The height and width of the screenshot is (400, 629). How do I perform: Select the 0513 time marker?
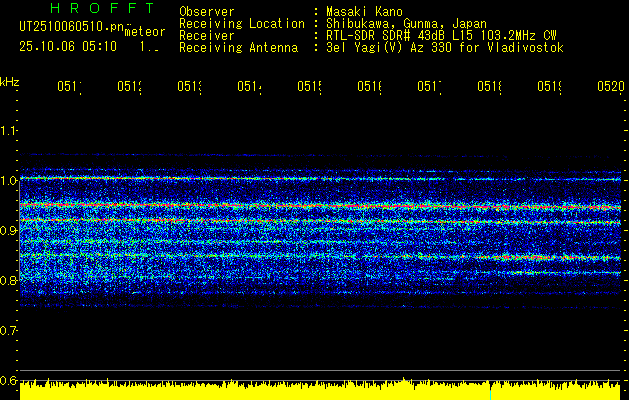pyautogui.click(x=189, y=86)
